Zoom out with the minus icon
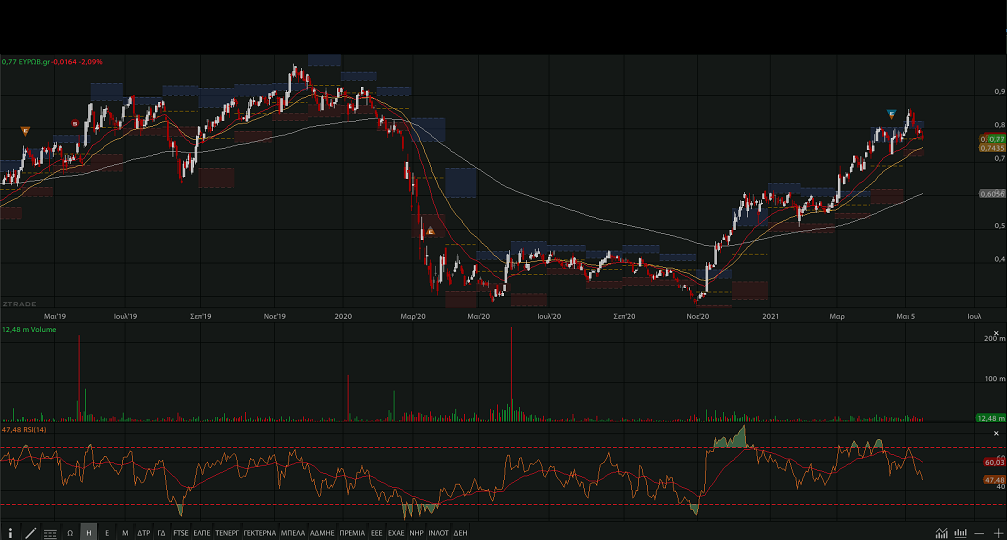Screen dimensions: 1007x540 (979, 533)
